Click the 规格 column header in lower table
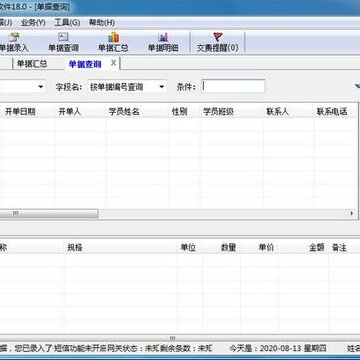The height and width of the screenshot is (360, 360). [75, 247]
